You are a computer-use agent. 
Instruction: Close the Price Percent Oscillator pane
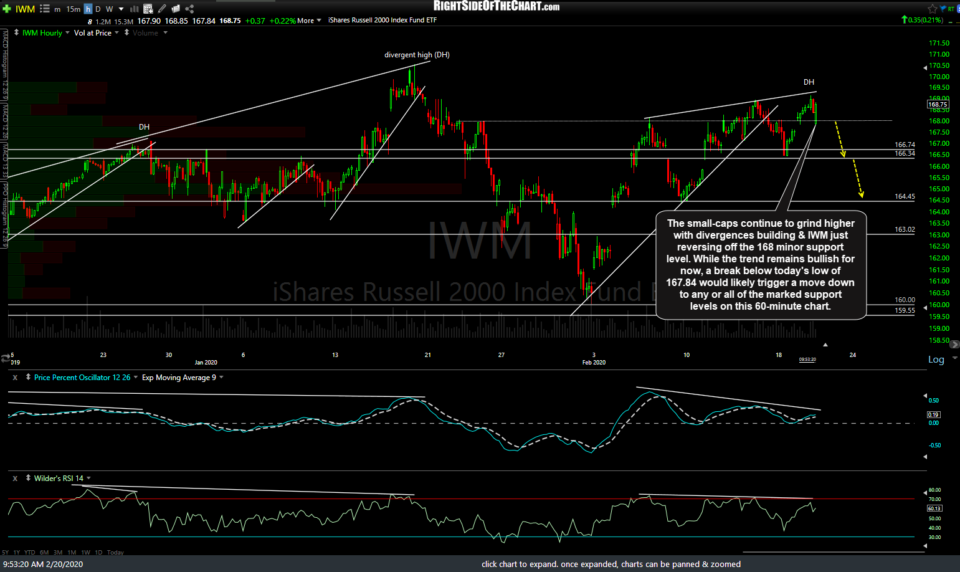coord(15,378)
